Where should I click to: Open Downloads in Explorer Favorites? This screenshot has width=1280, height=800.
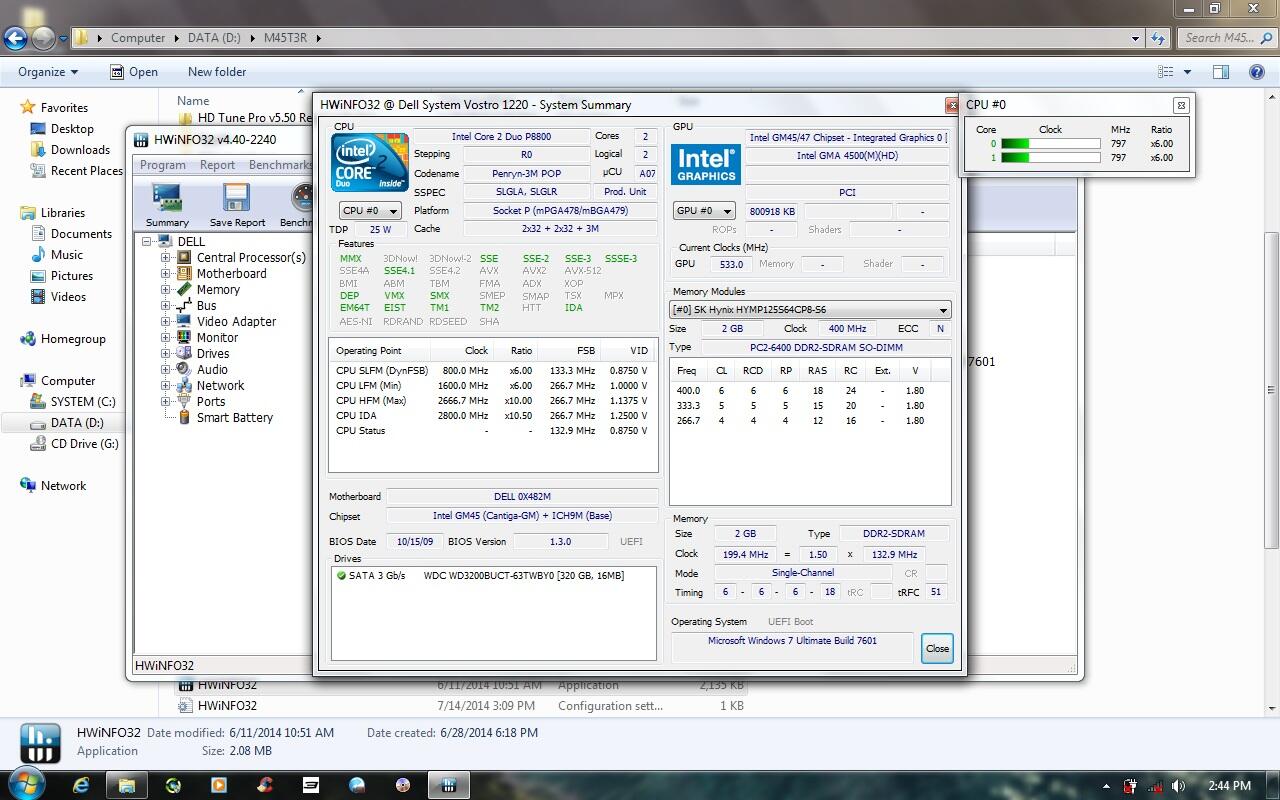pos(80,150)
